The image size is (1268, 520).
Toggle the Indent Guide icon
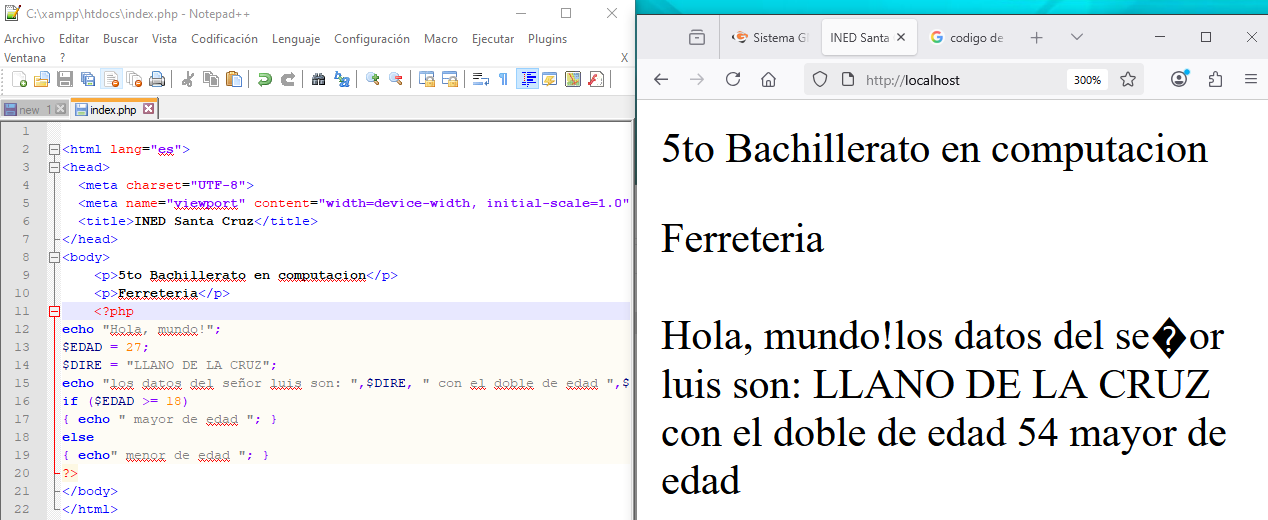(527, 79)
